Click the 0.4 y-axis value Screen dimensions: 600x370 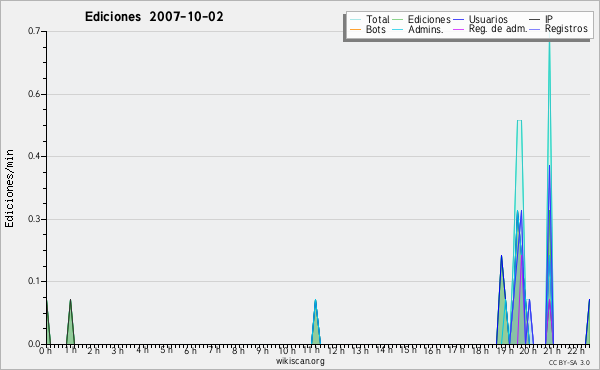point(34,156)
